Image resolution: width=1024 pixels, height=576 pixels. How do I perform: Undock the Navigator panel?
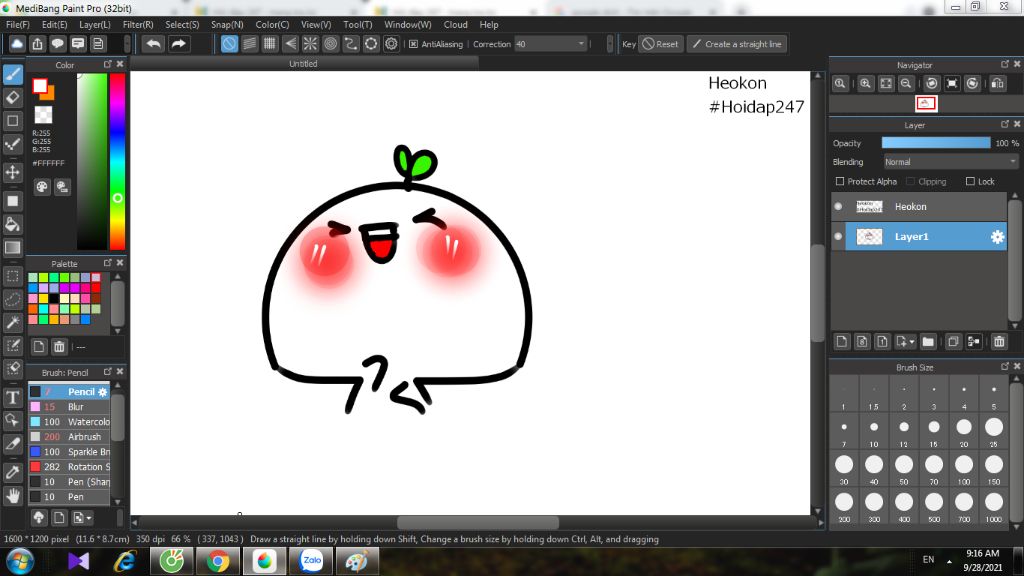coord(1004,64)
